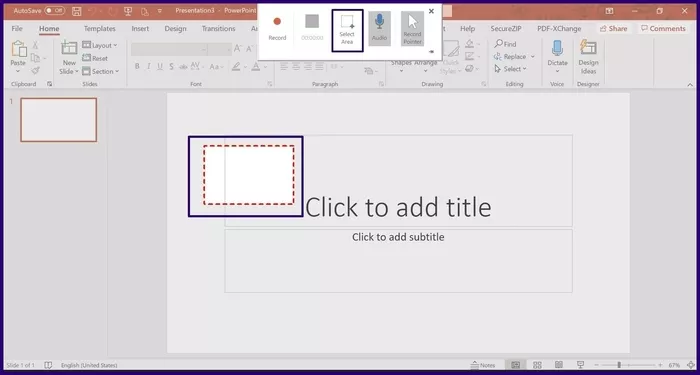Toggle Underline formatting
Viewport: 700px width, 375px height.
(160, 67)
